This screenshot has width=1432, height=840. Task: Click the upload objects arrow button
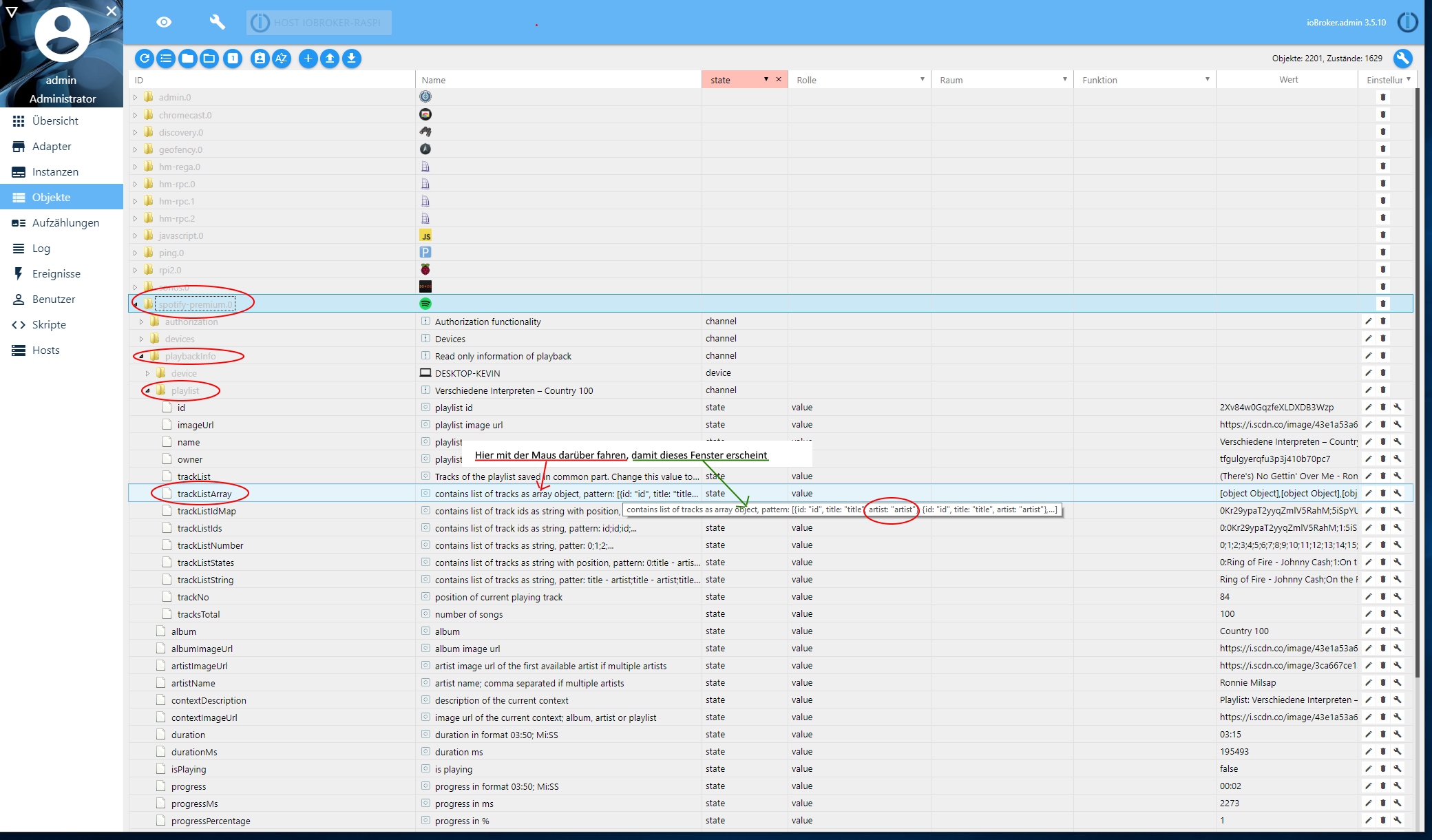pyautogui.click(x=330, y=59)
